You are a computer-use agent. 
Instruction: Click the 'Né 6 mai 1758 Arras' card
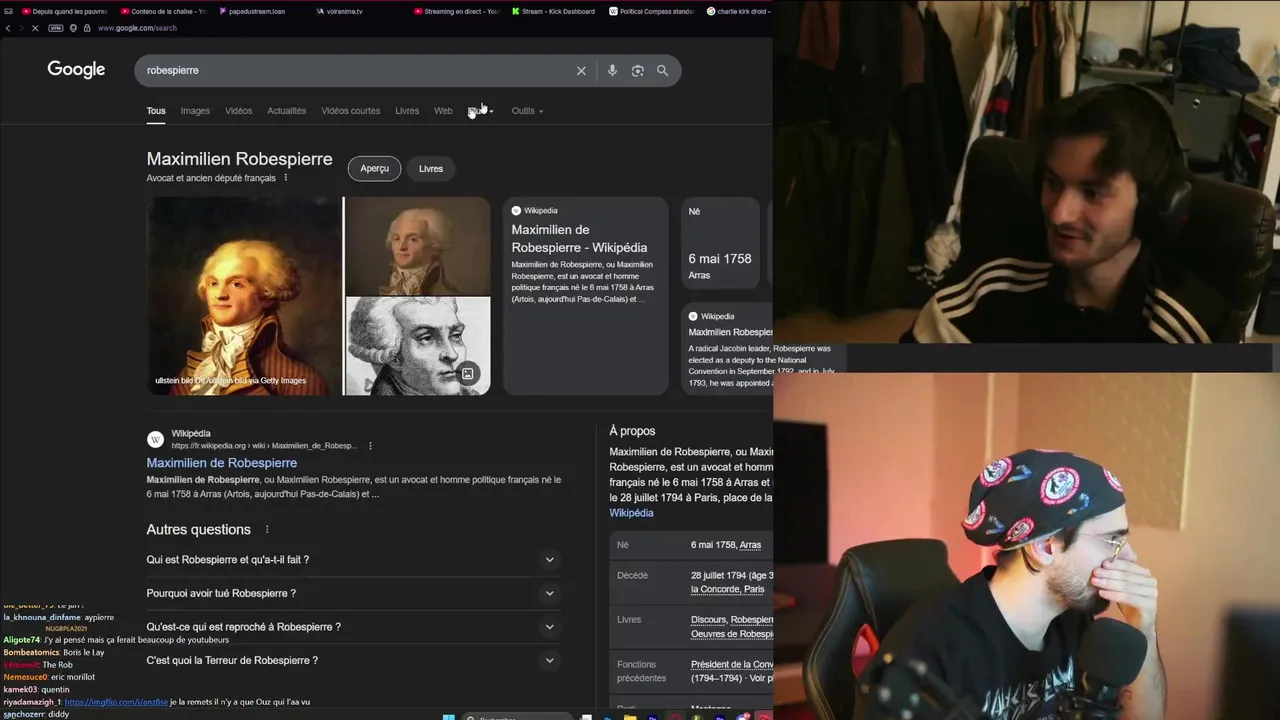721,243
